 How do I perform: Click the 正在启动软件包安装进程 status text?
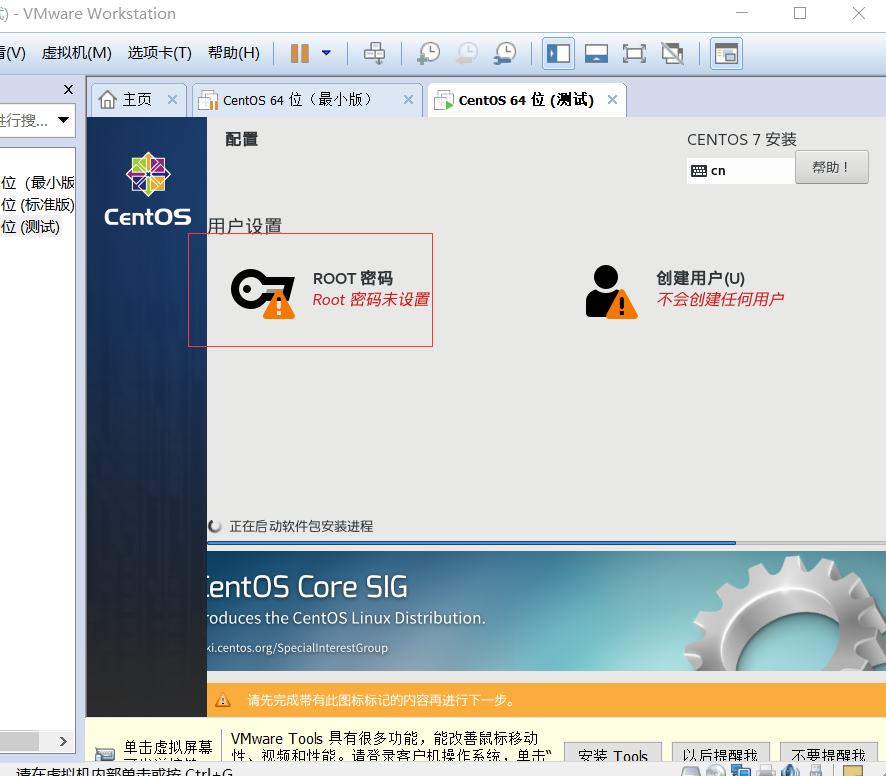coord(301,526)
